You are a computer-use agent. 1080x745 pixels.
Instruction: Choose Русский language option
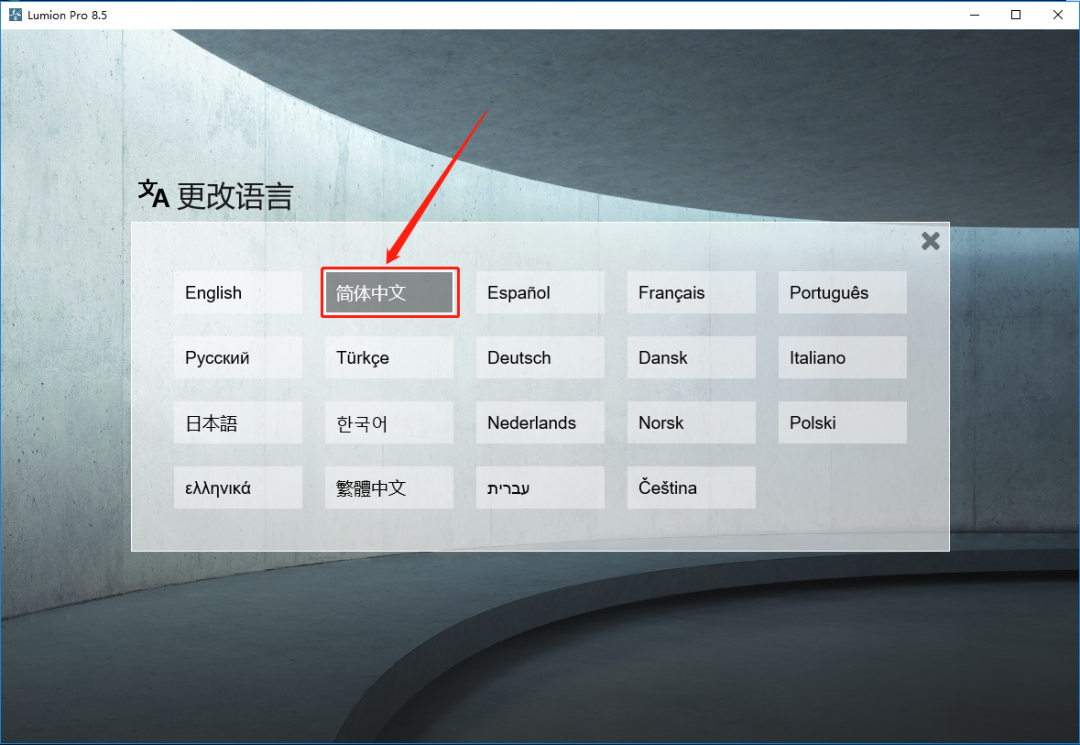238,357
